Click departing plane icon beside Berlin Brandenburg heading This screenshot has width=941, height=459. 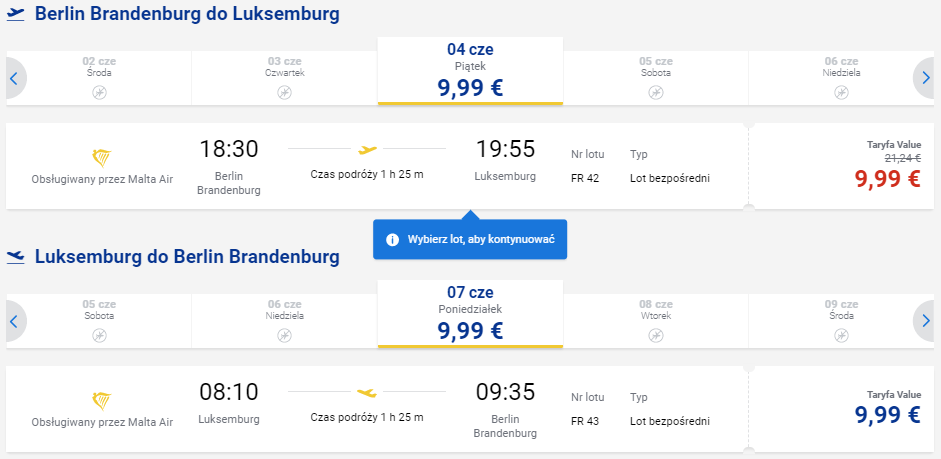tap(16, 14)
